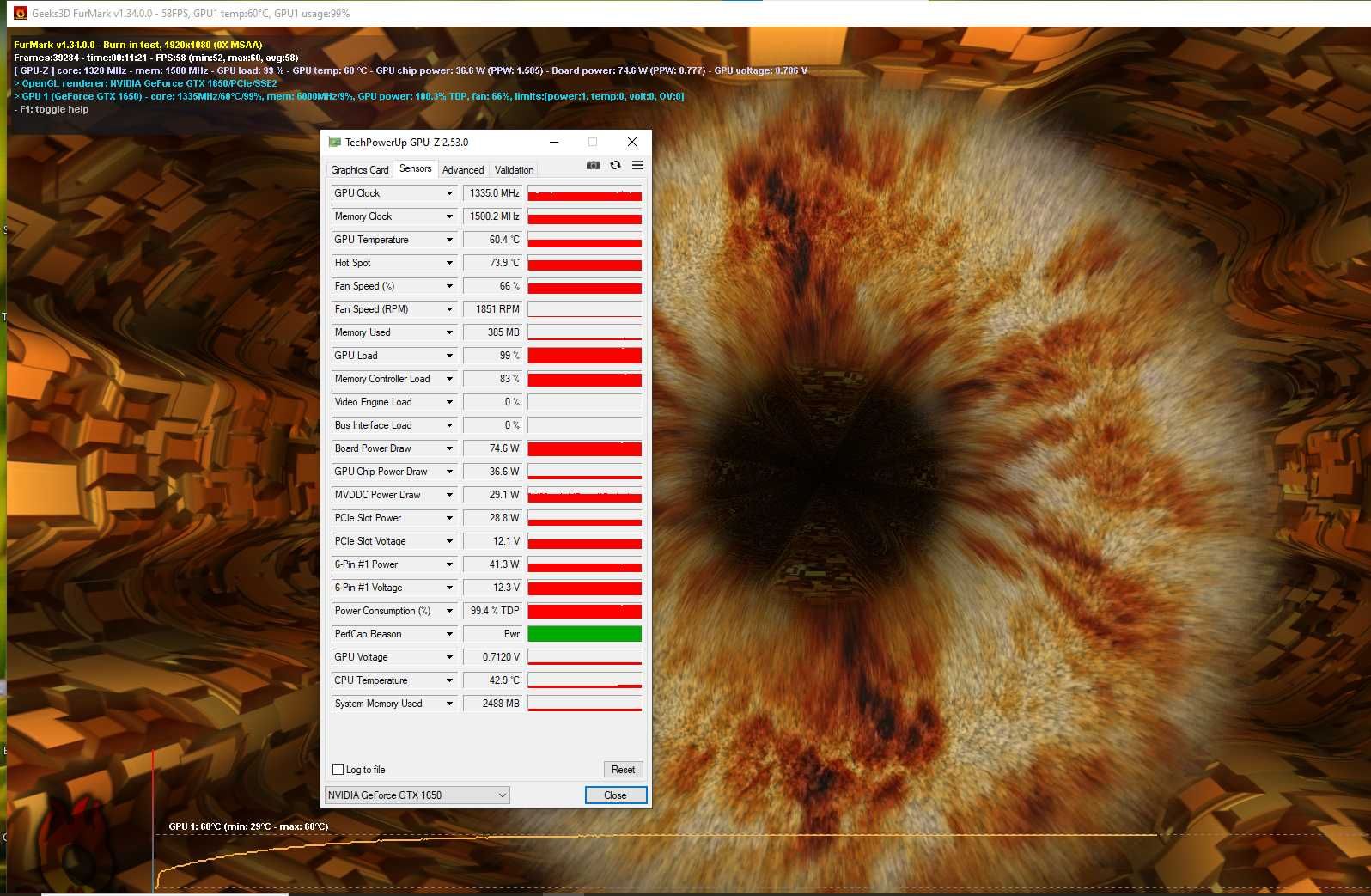
Task: Expand the PerfCap Reason dropdown
Action: coord(449,634)
